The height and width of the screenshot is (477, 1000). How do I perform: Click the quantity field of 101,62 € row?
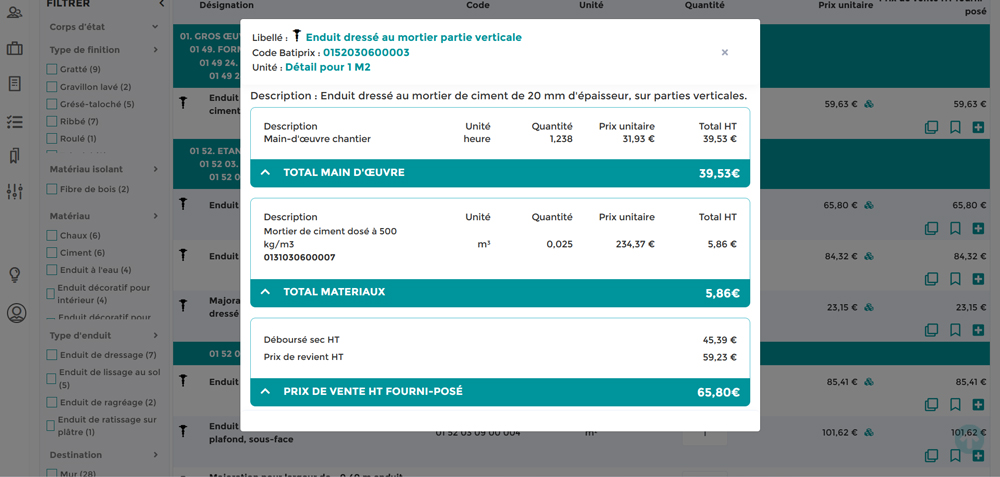(x=705, y=436)
